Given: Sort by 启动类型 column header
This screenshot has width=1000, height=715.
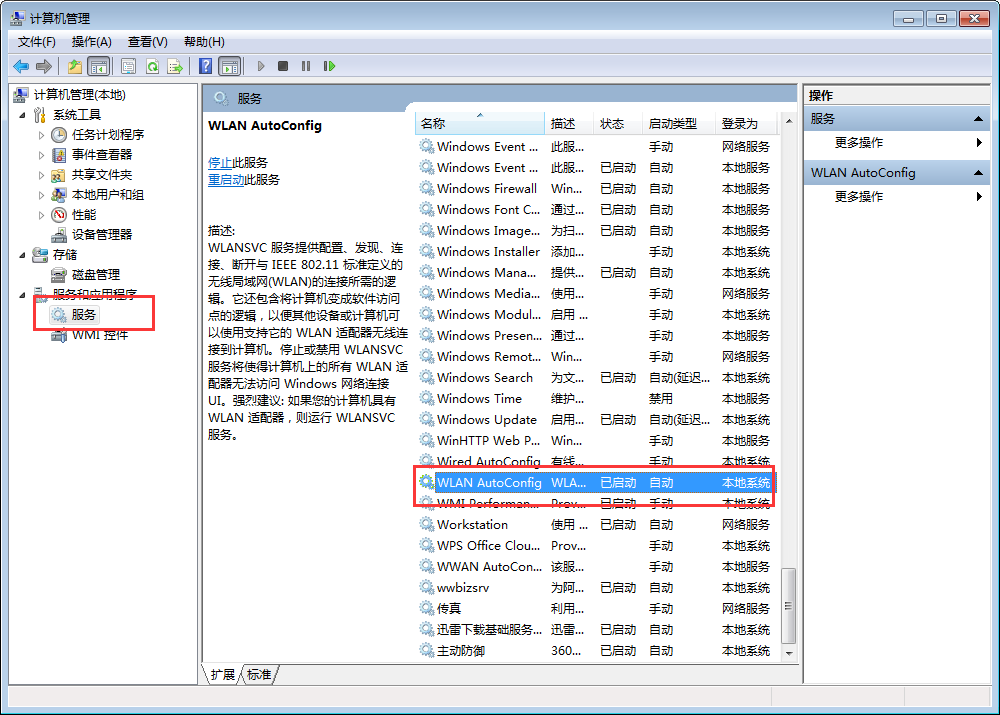Looking at the screenshot, I should [x=679, y=123].
